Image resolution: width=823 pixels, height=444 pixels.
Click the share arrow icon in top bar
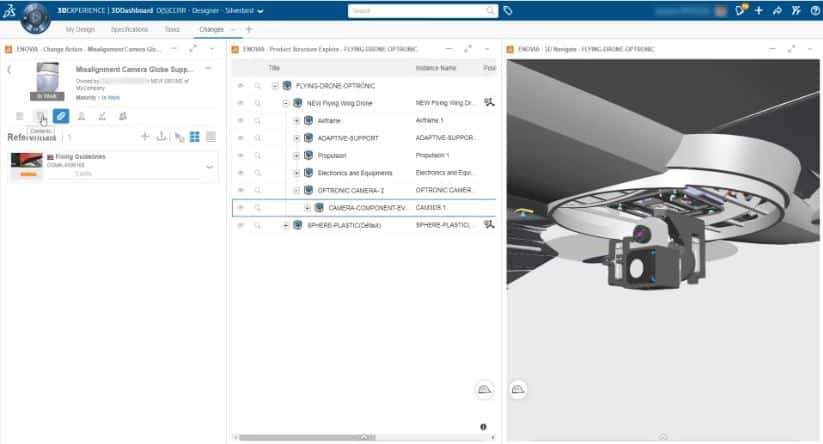[x=778, y=11]
